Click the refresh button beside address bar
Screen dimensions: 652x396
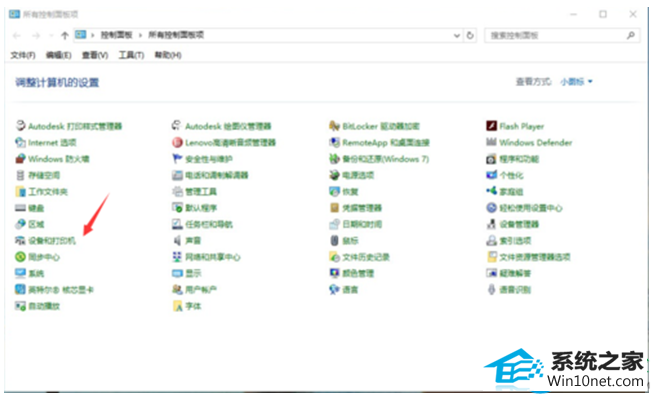point(470,35)
